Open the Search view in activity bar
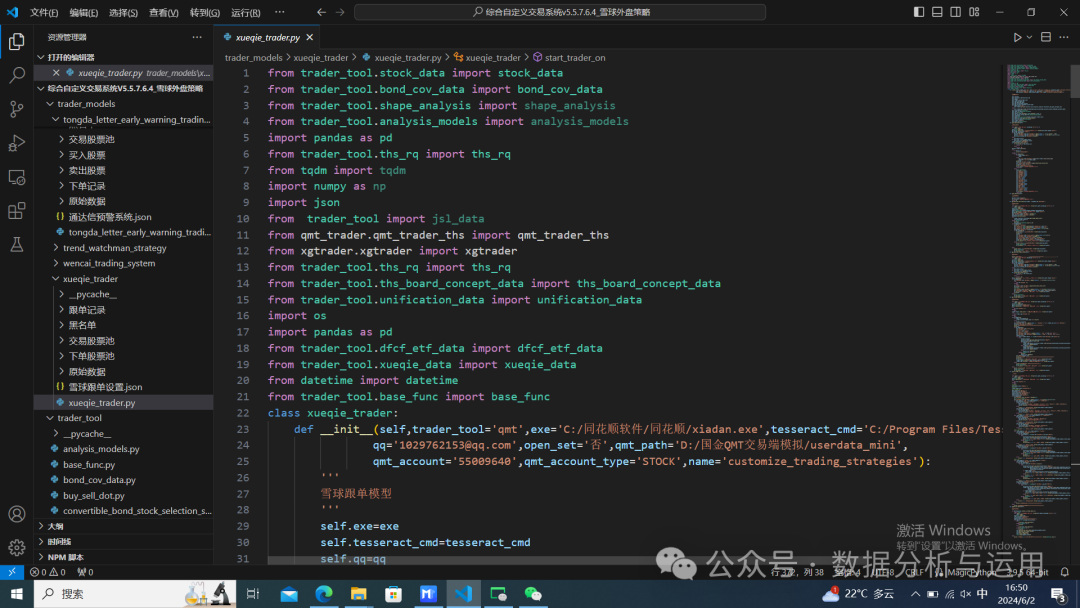 (x=17, y=75)
